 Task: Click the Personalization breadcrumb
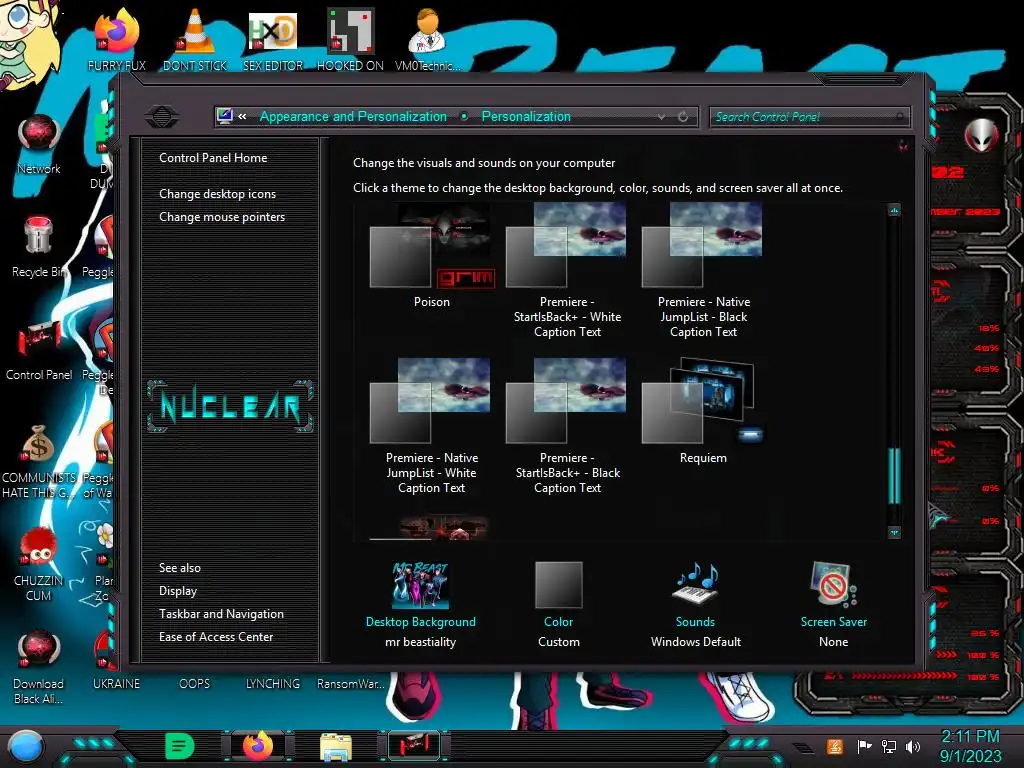click(x=526, y=117)
